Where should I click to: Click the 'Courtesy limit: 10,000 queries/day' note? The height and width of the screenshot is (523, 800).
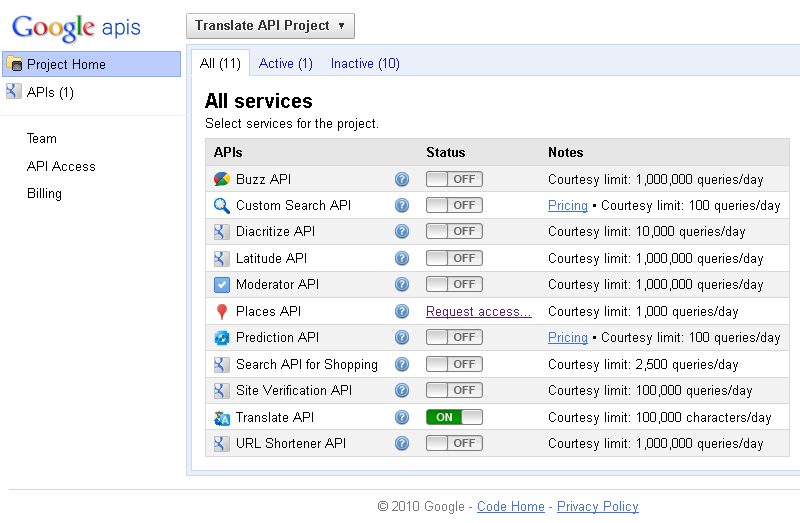tap(646, 231)
